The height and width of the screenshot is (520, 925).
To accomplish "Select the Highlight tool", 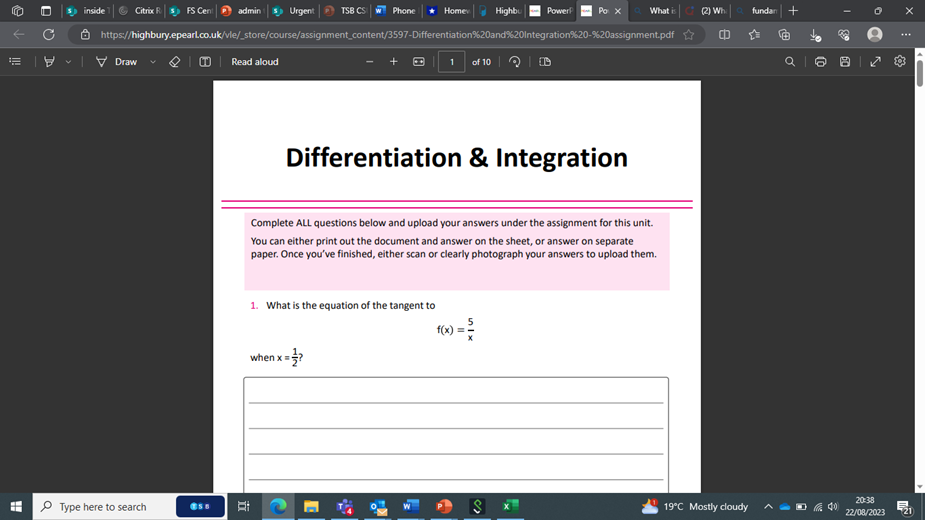I will point(50,61).
